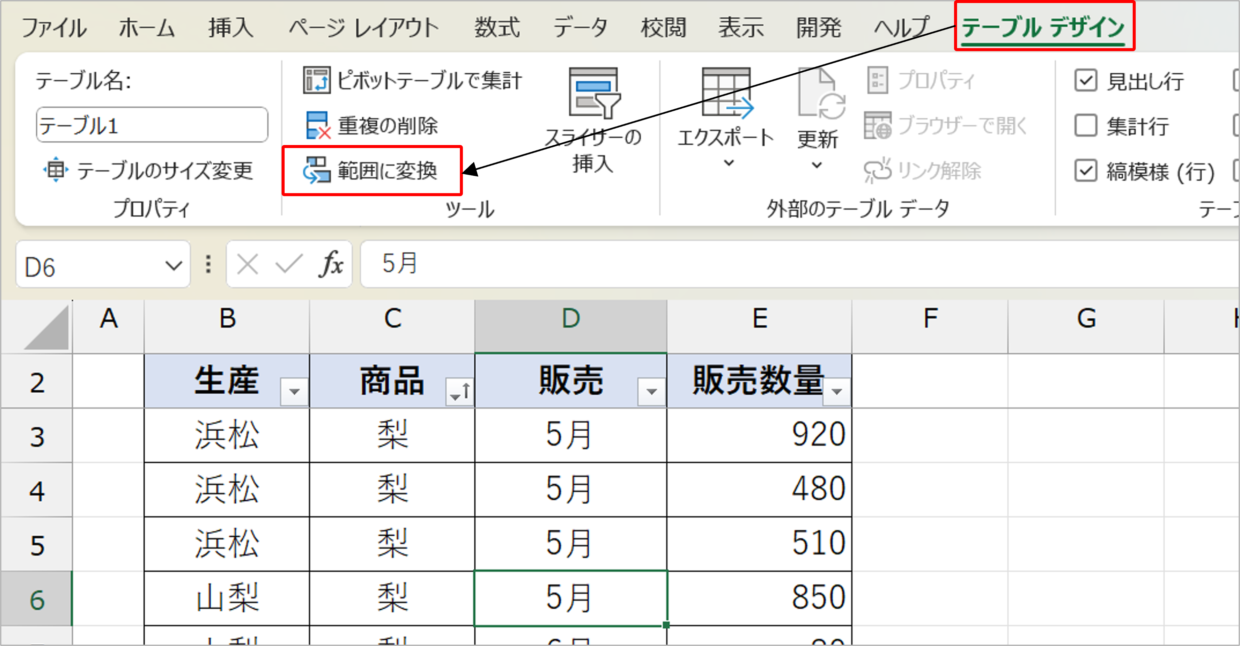Click ピボットテーブルで集計 button label

coord(430,80)
